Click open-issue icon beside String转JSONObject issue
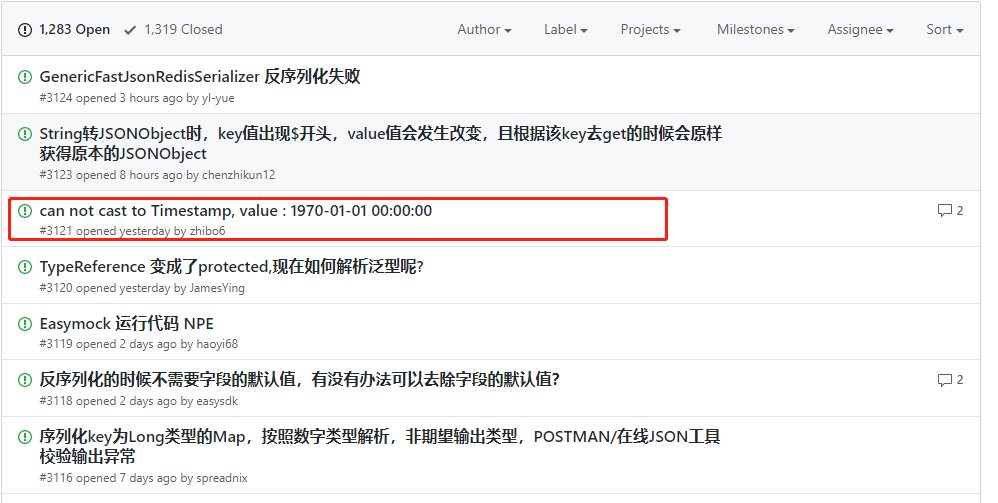Image resolution: width=998 pixels, height=503 pixels. pyautogui.click(x=25, y=134)
